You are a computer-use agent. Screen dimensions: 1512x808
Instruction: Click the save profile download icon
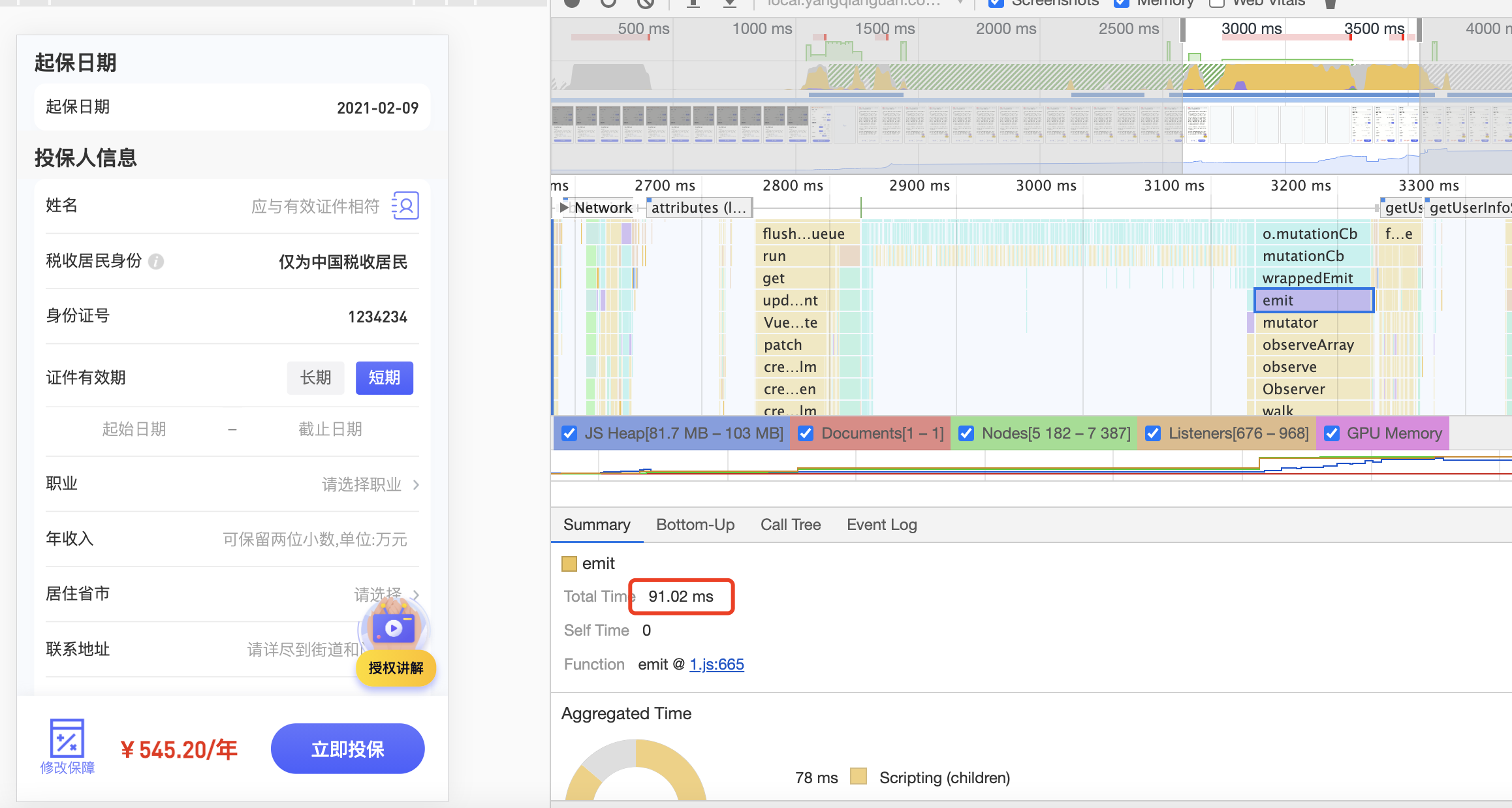click(730, 3)
